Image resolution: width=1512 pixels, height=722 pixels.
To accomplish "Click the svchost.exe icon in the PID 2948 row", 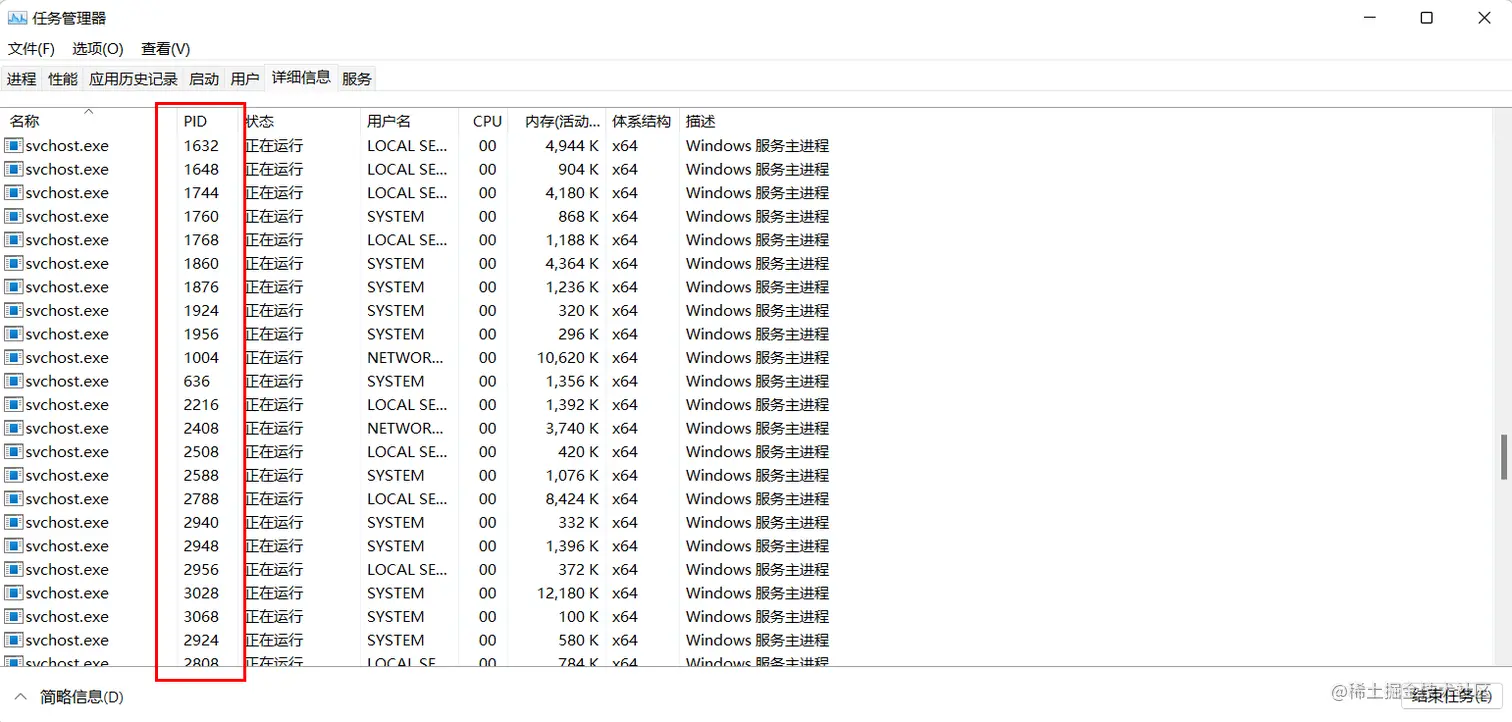I will click(14, 546).
